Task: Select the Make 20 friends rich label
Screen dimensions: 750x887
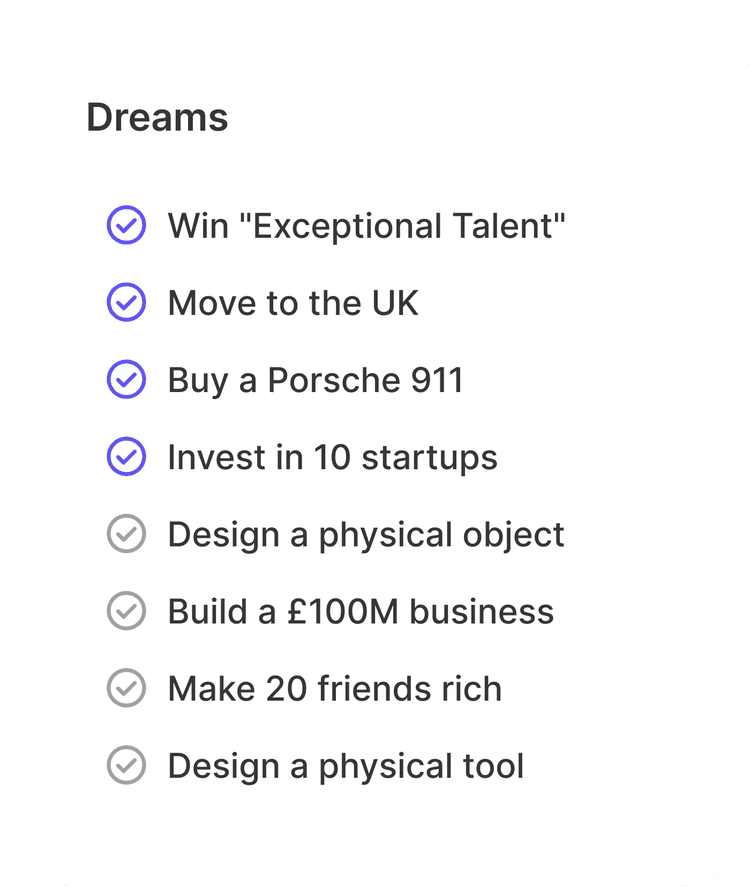Action: point(334,688)
